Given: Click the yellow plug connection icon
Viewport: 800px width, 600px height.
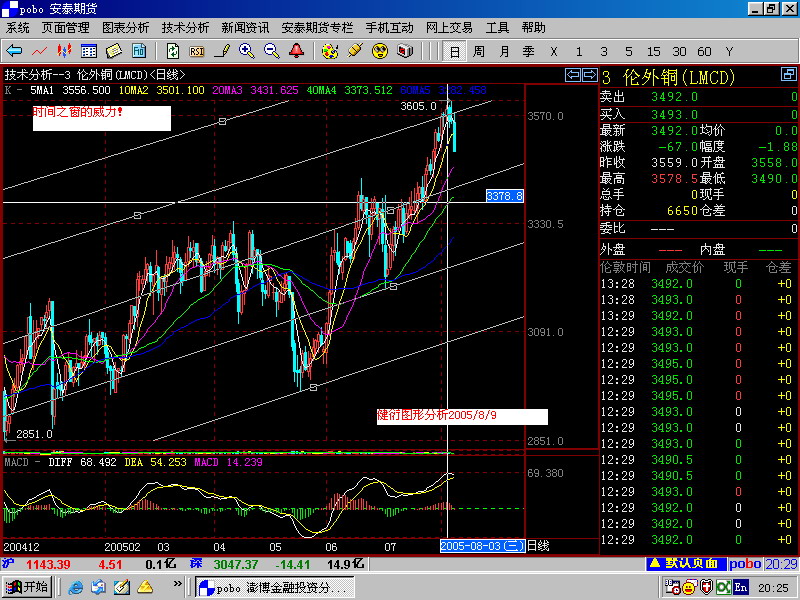Looking at the screenshot, I should tap(355, 51).
